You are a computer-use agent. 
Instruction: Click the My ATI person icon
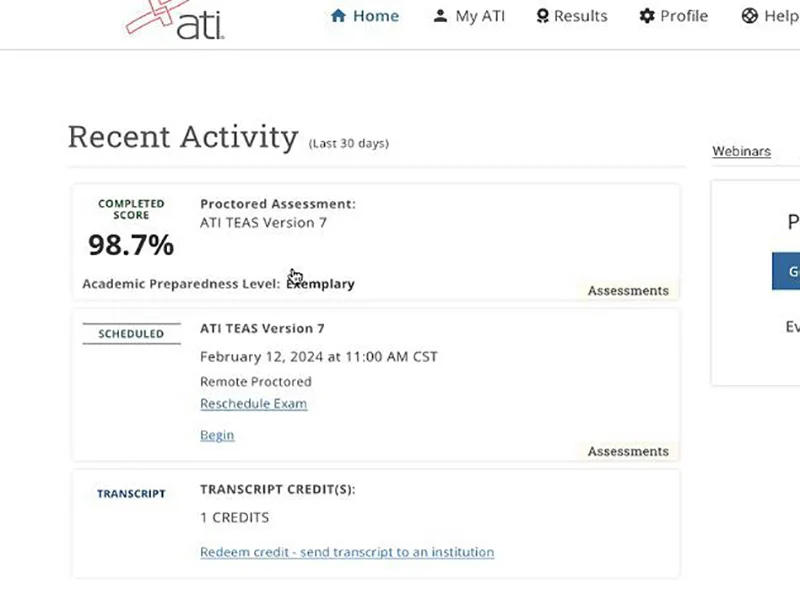tap(440, 16)
